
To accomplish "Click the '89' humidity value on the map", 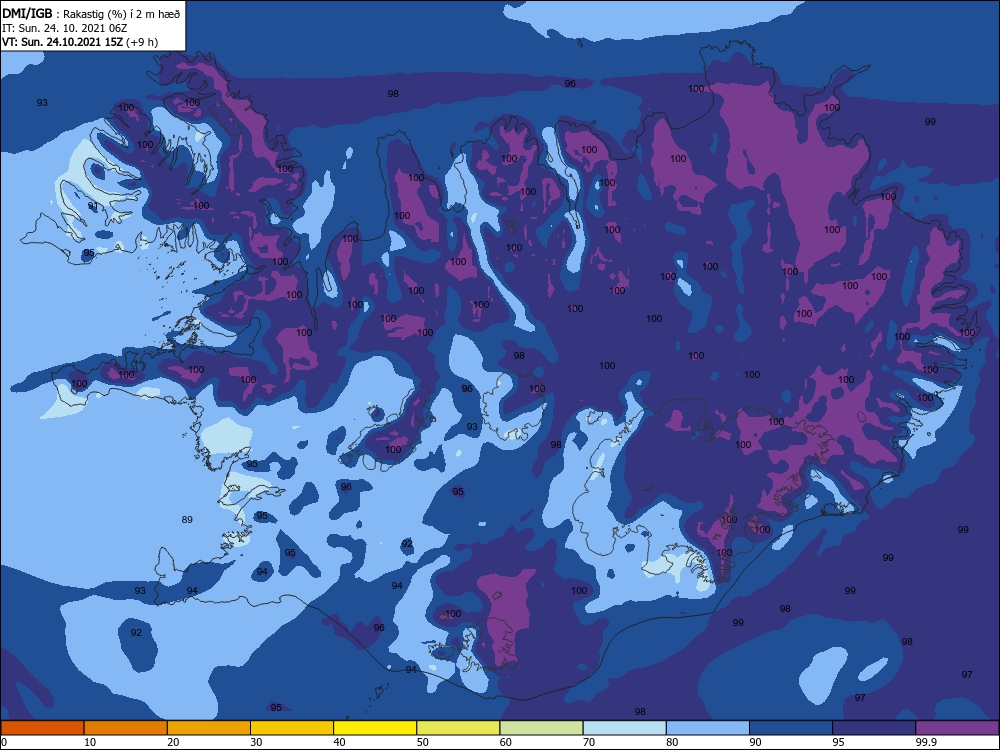I will [x=187, y=520].
